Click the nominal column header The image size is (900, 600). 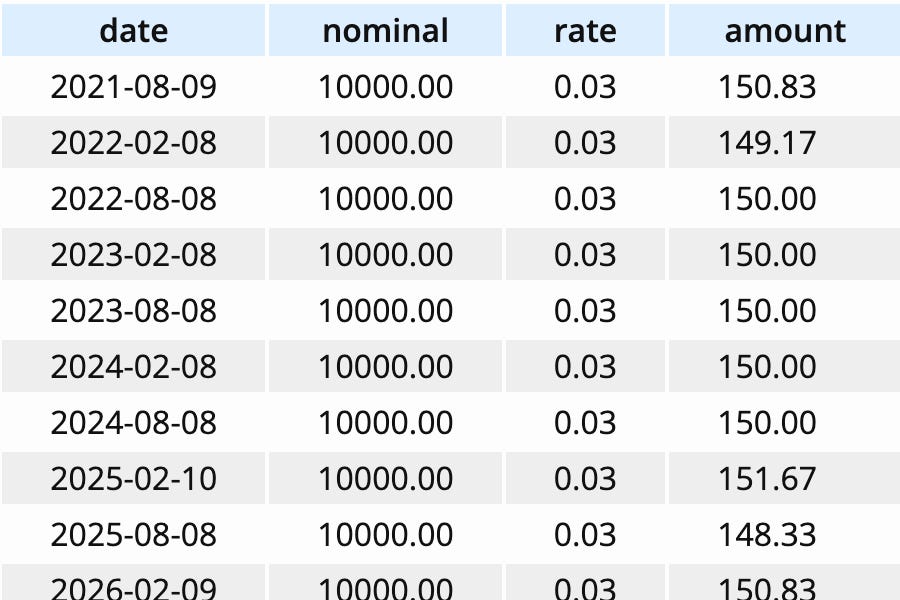point(384,31)
